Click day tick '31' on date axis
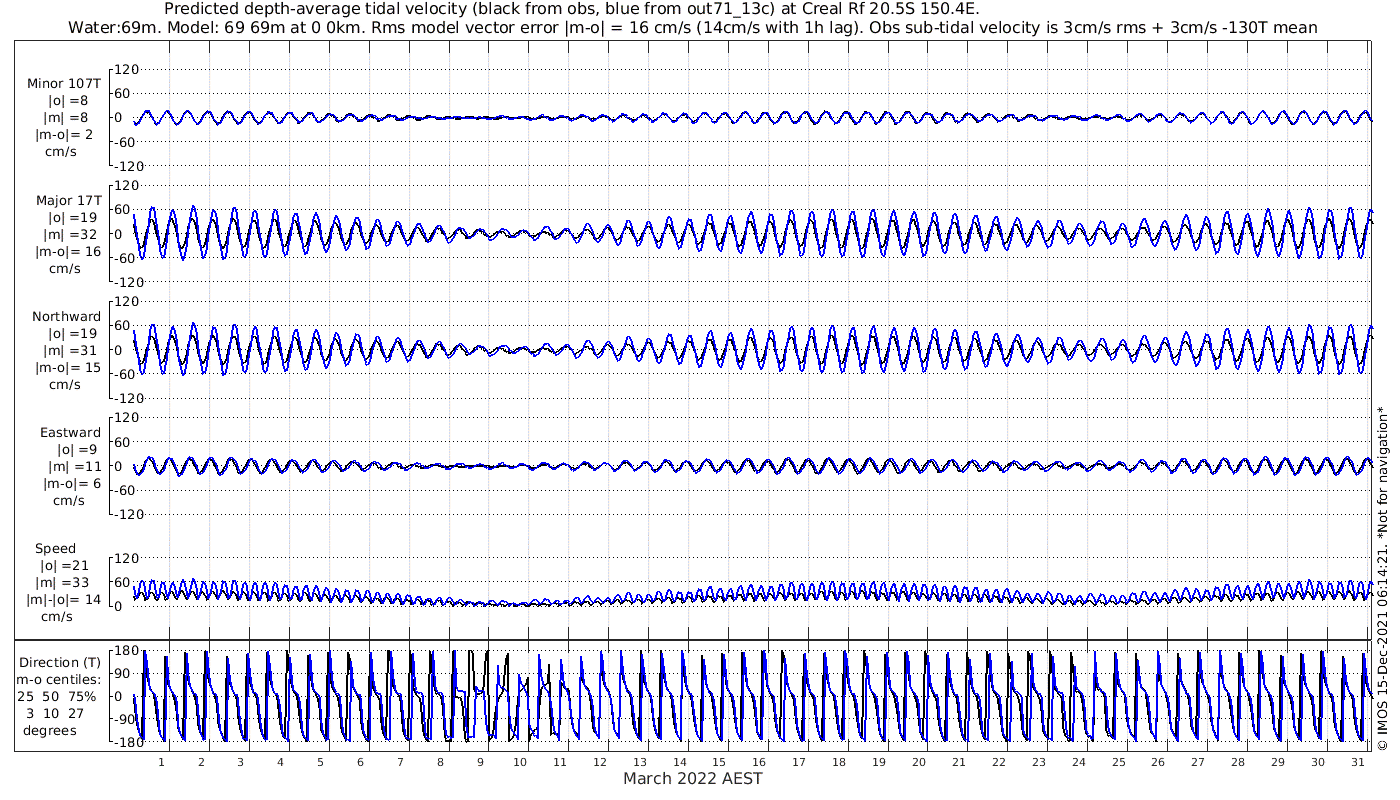 pos(1357,762)
